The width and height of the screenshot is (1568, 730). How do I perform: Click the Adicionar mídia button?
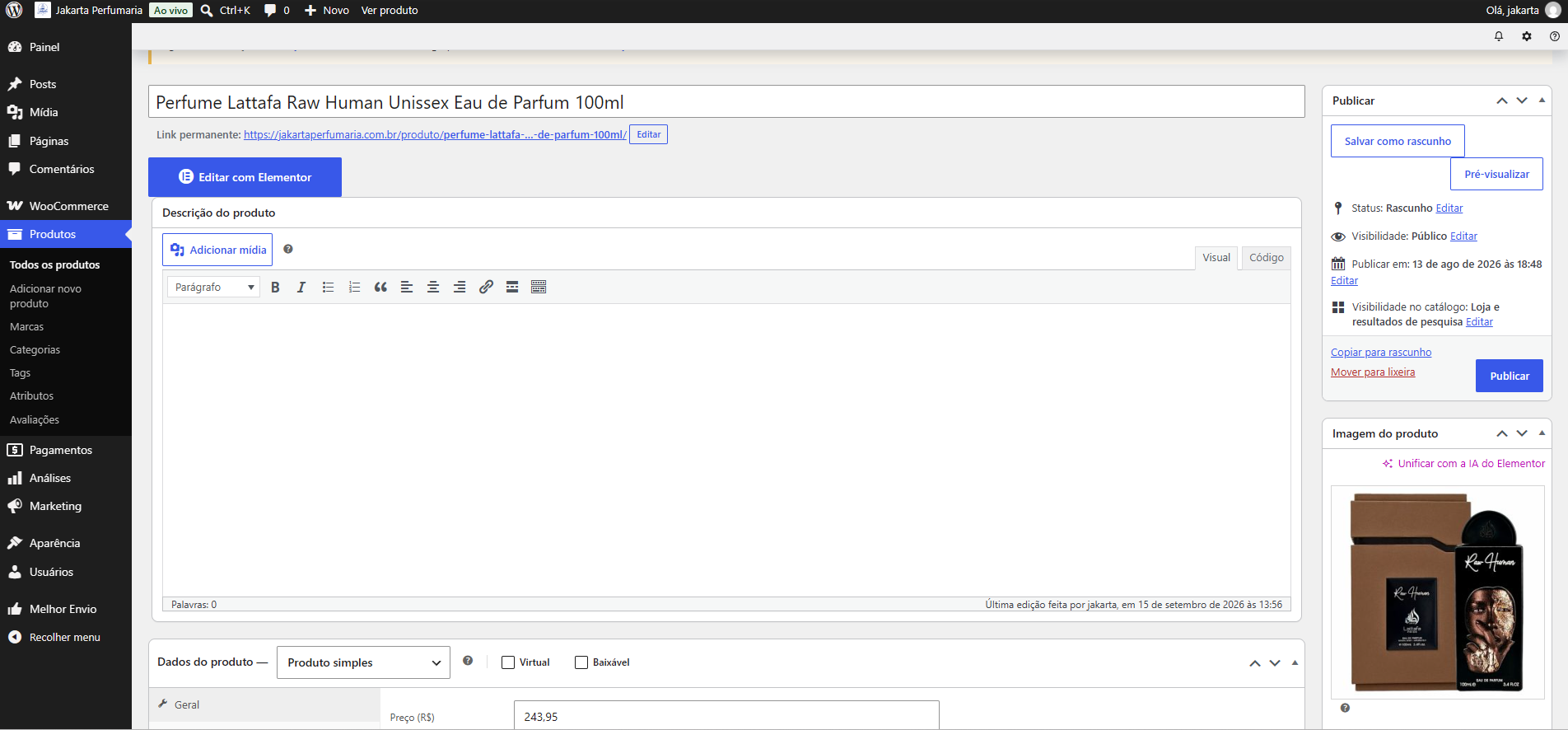217,250
